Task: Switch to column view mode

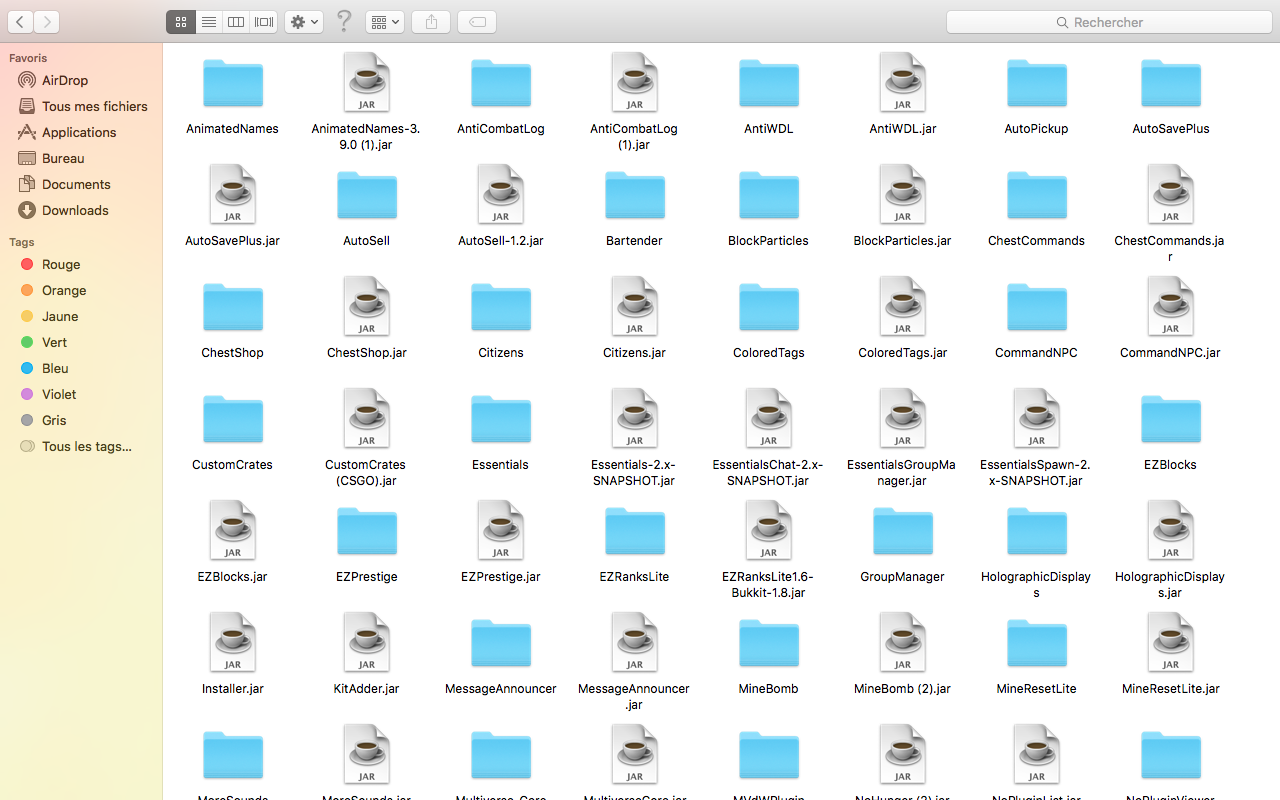Action: 236,22
